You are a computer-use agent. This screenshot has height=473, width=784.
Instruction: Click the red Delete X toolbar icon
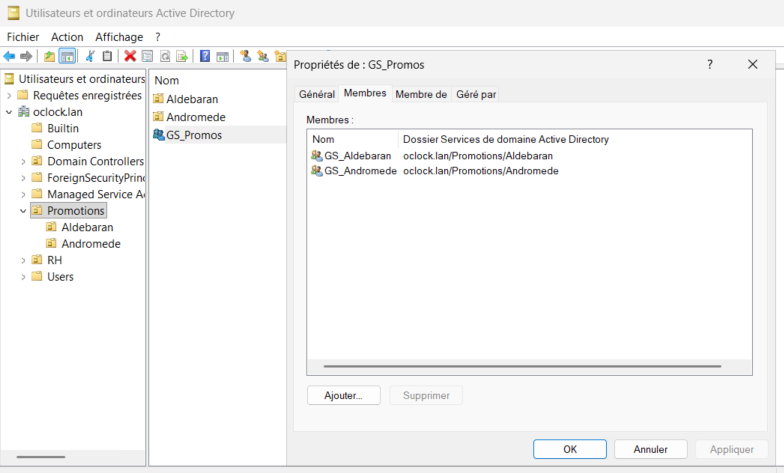tap(130, 56)
